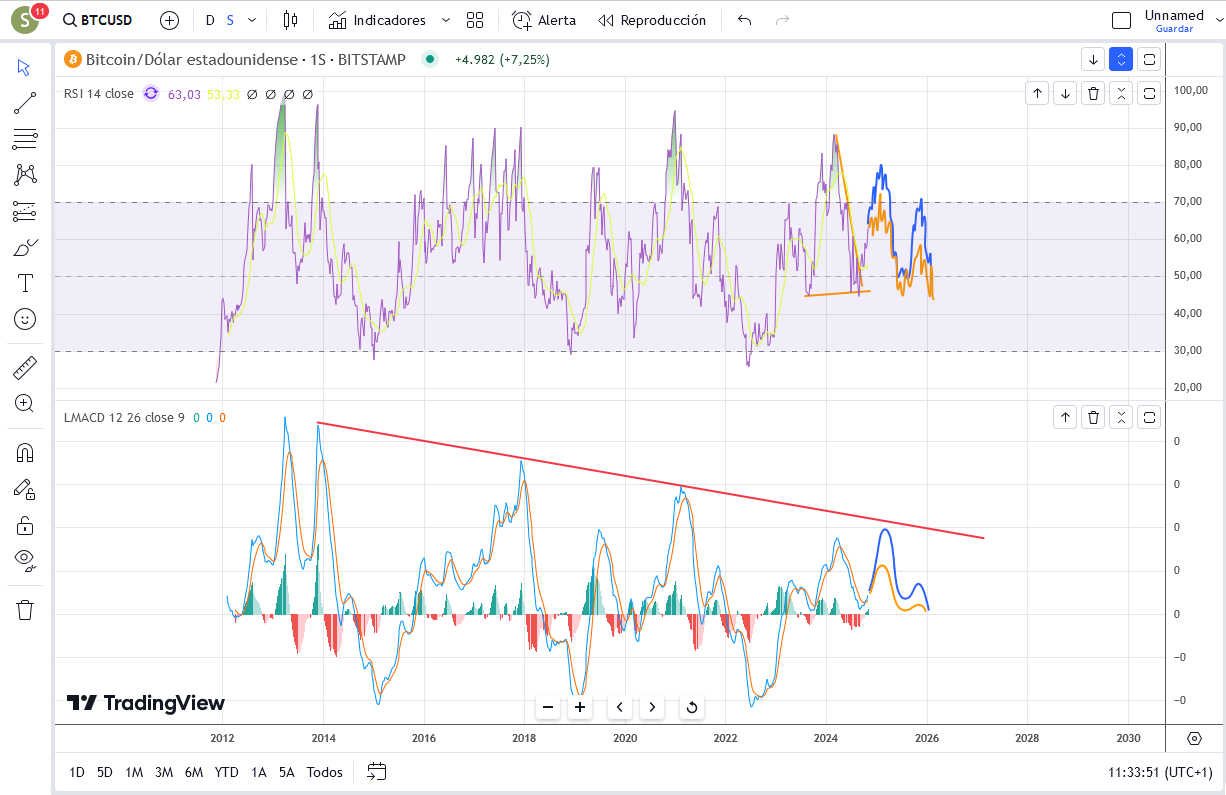Select the 5D date range
1226x795 pixels.
105,772
